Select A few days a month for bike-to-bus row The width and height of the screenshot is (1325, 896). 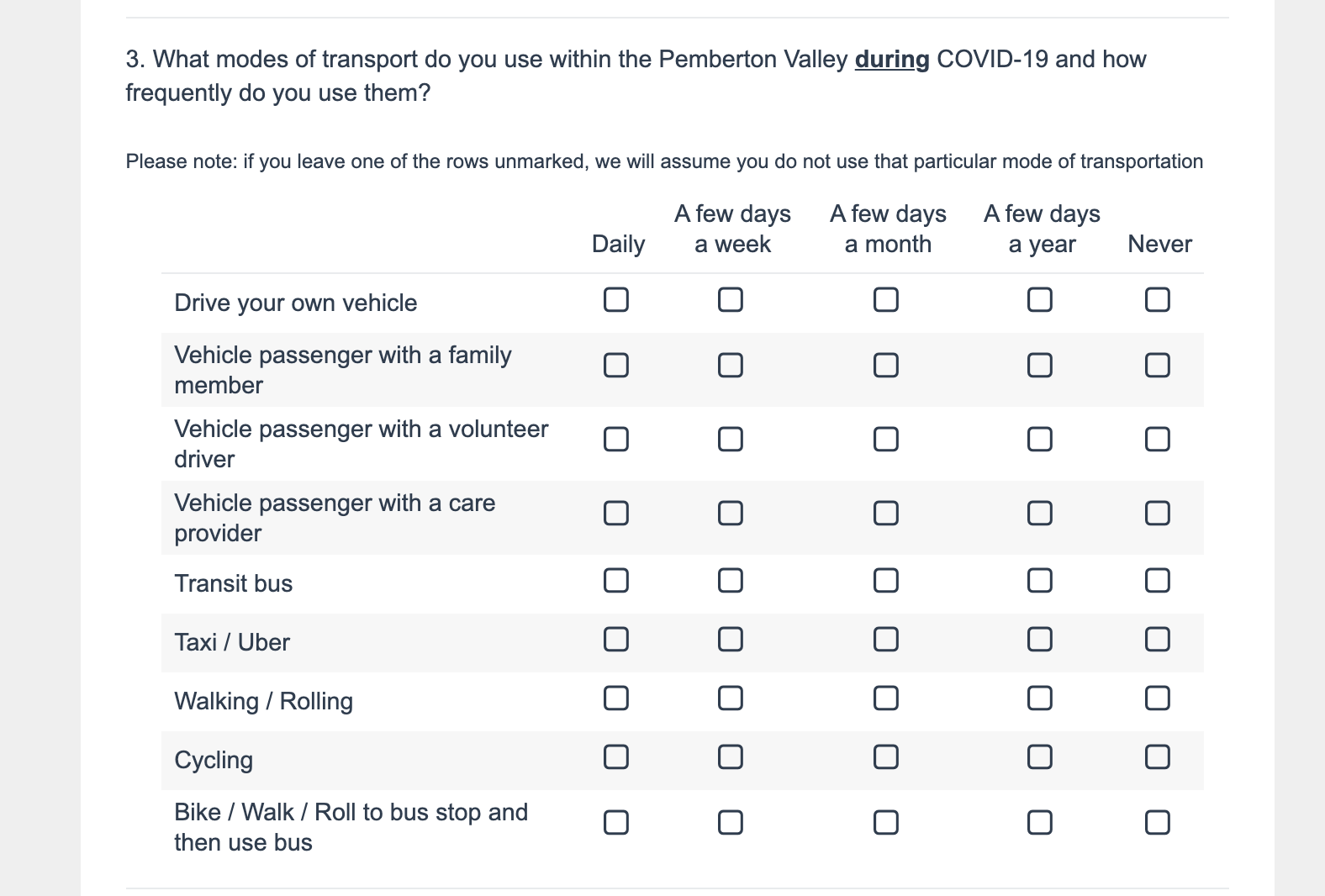point(886,822)
